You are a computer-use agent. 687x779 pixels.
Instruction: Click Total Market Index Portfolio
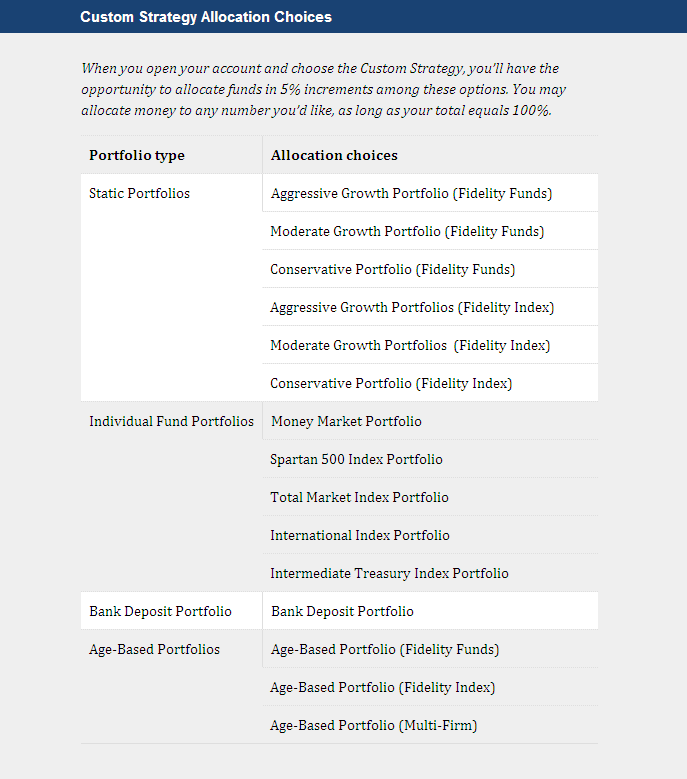pyautogui.click(x=359, y=497)
